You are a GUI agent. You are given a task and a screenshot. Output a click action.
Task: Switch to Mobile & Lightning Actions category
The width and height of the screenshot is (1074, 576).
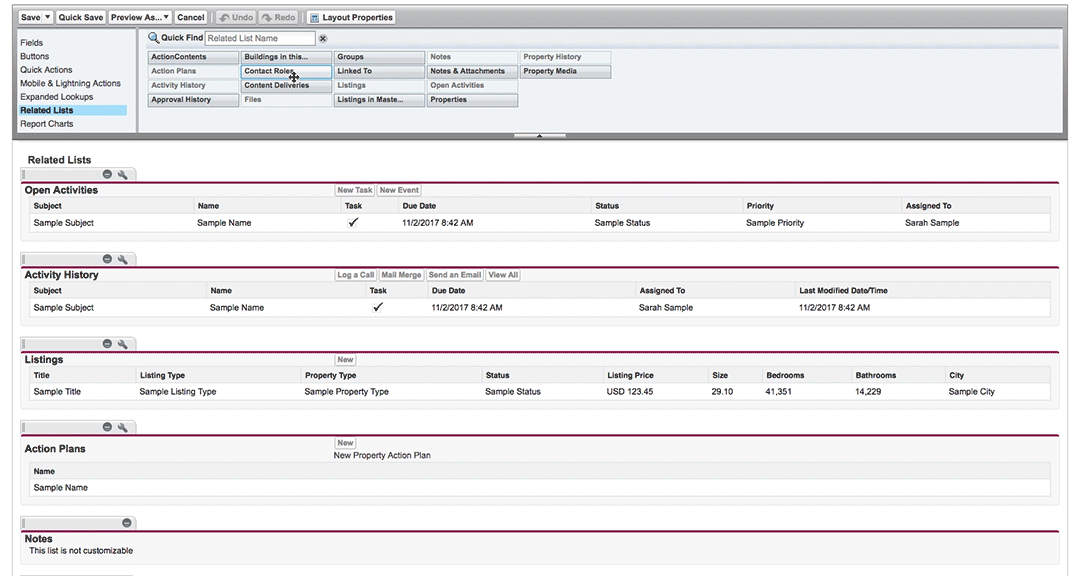[70, 84]
